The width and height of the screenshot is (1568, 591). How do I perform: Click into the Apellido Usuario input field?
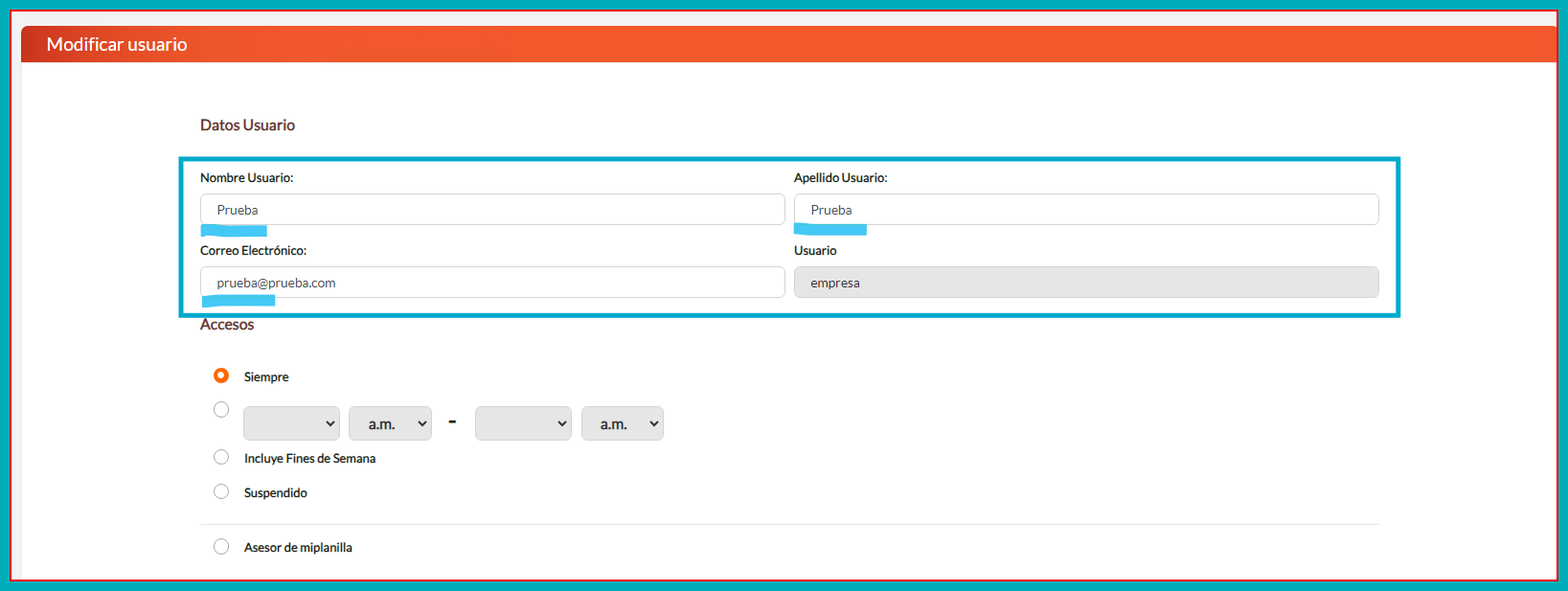(1086, 210)
